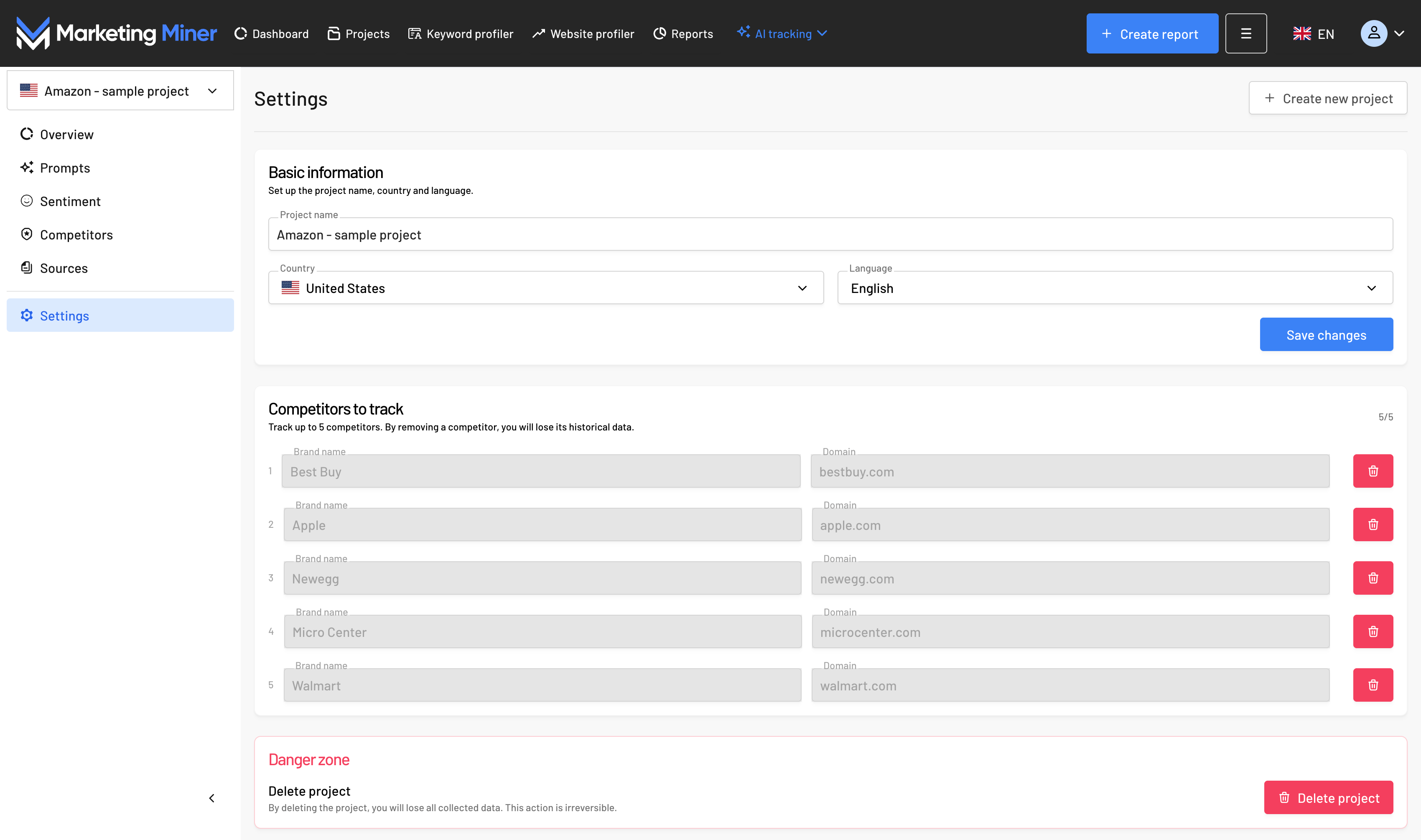Click the Create new project button
The height and width of the screenshot is (840, 1421).
click(x=1327, y=99)
